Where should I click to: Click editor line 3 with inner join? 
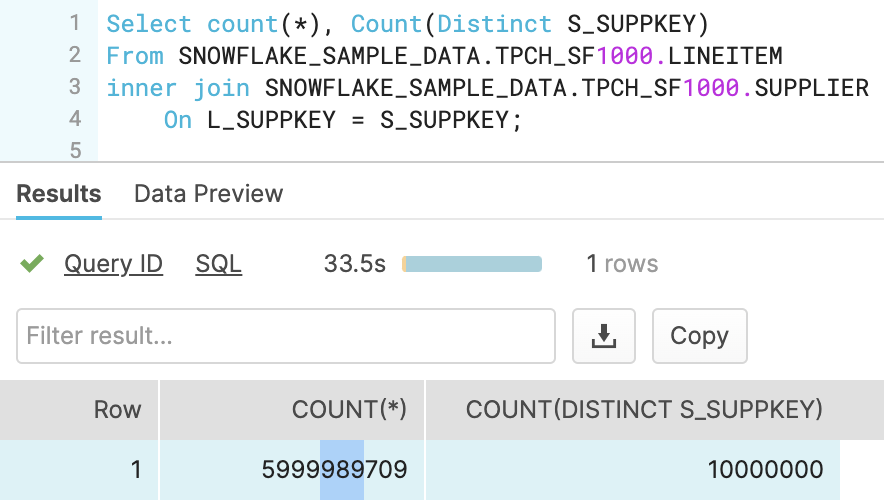[488, 89]
